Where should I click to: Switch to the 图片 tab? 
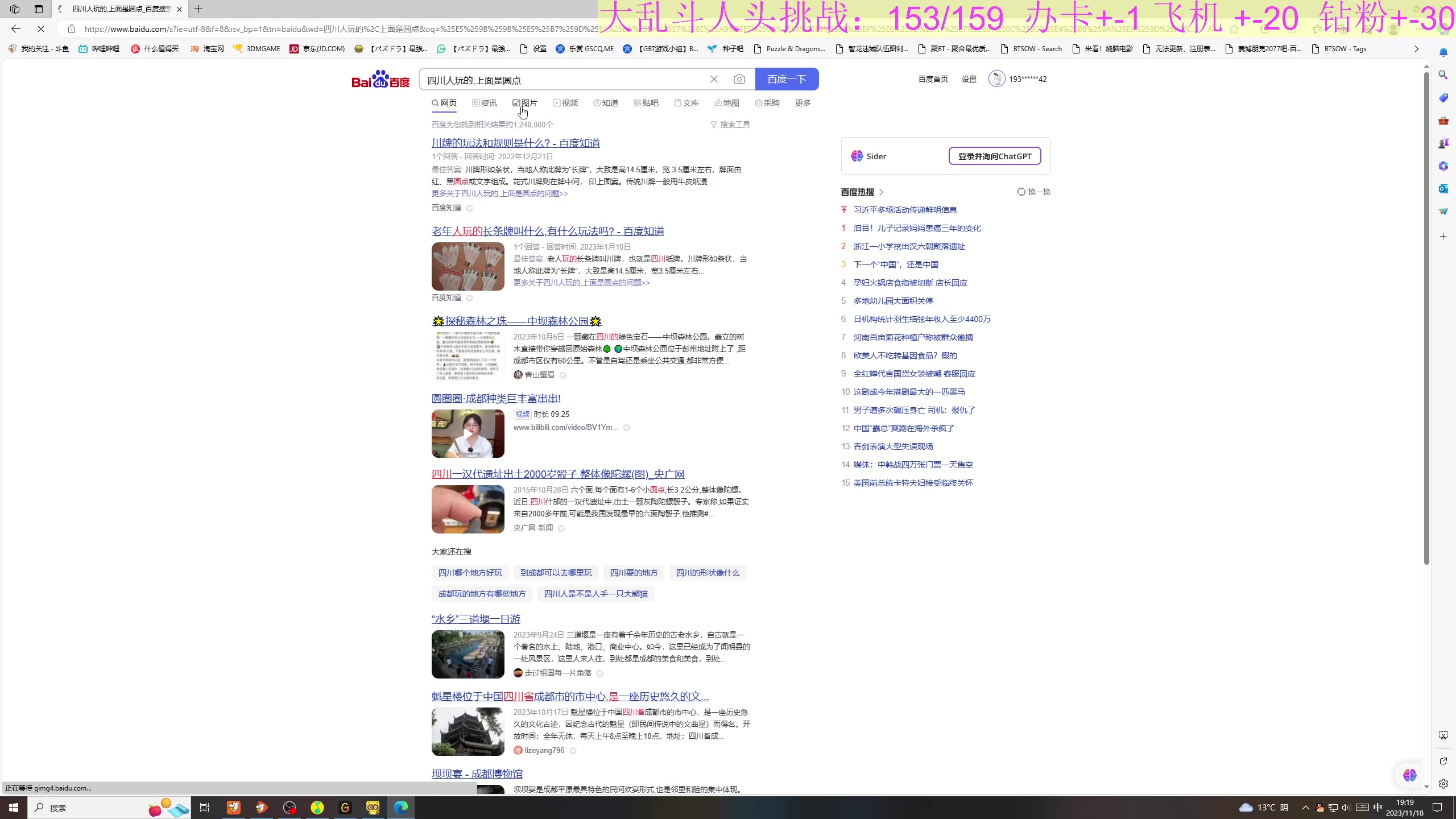click(524, 103)
